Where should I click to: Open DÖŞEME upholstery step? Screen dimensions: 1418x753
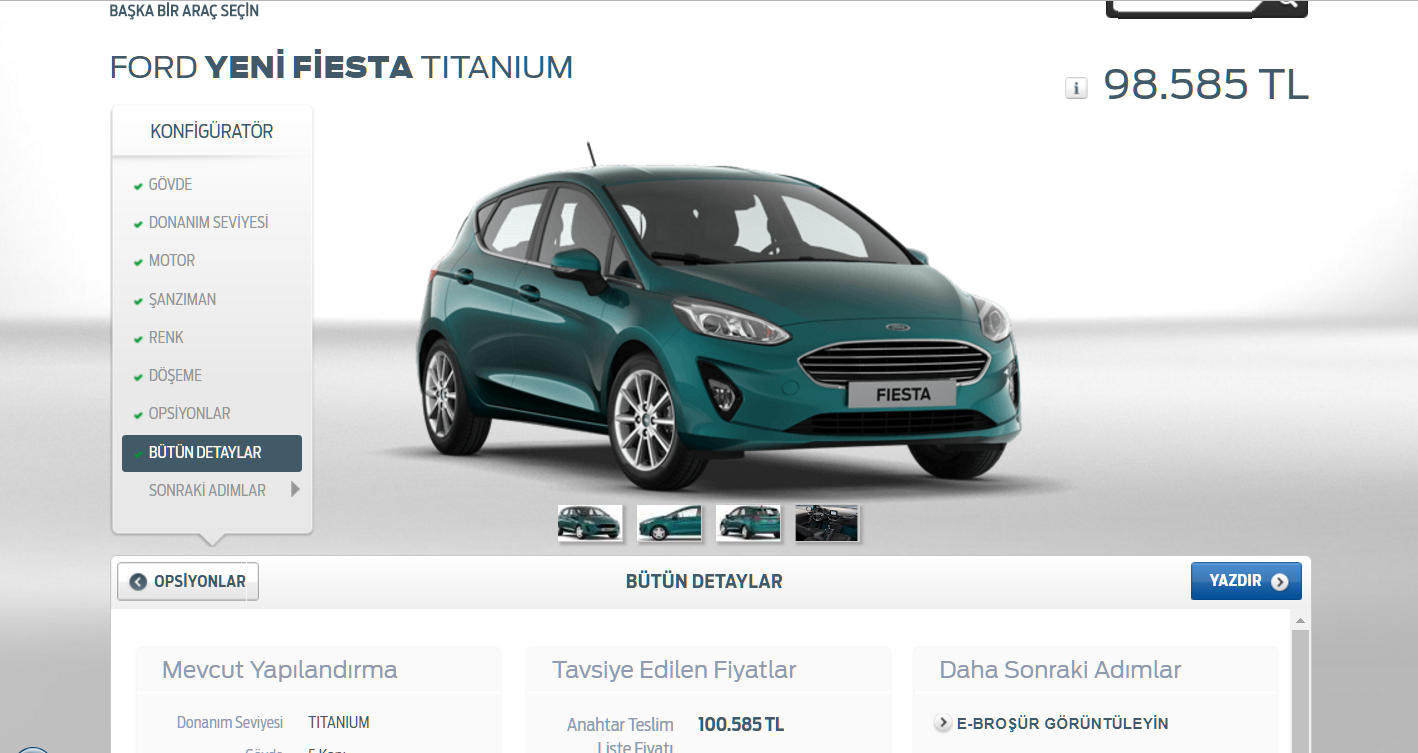coord(175,376)
